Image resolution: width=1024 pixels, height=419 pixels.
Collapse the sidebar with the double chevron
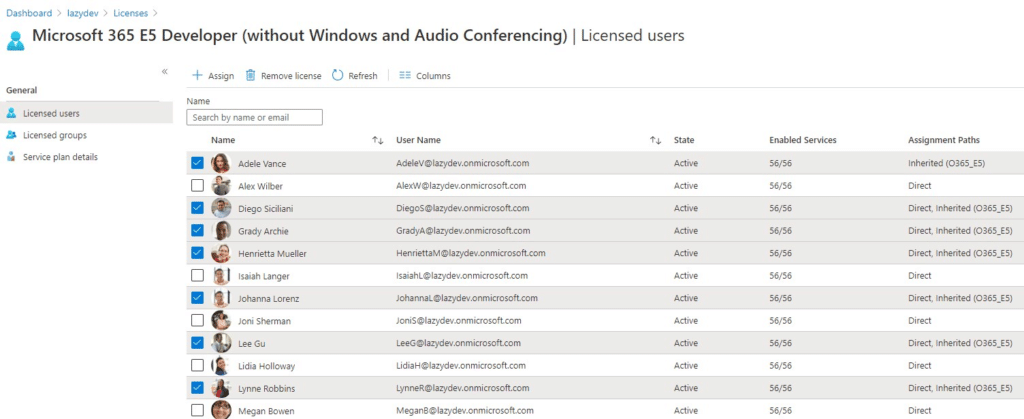(165, 71)
